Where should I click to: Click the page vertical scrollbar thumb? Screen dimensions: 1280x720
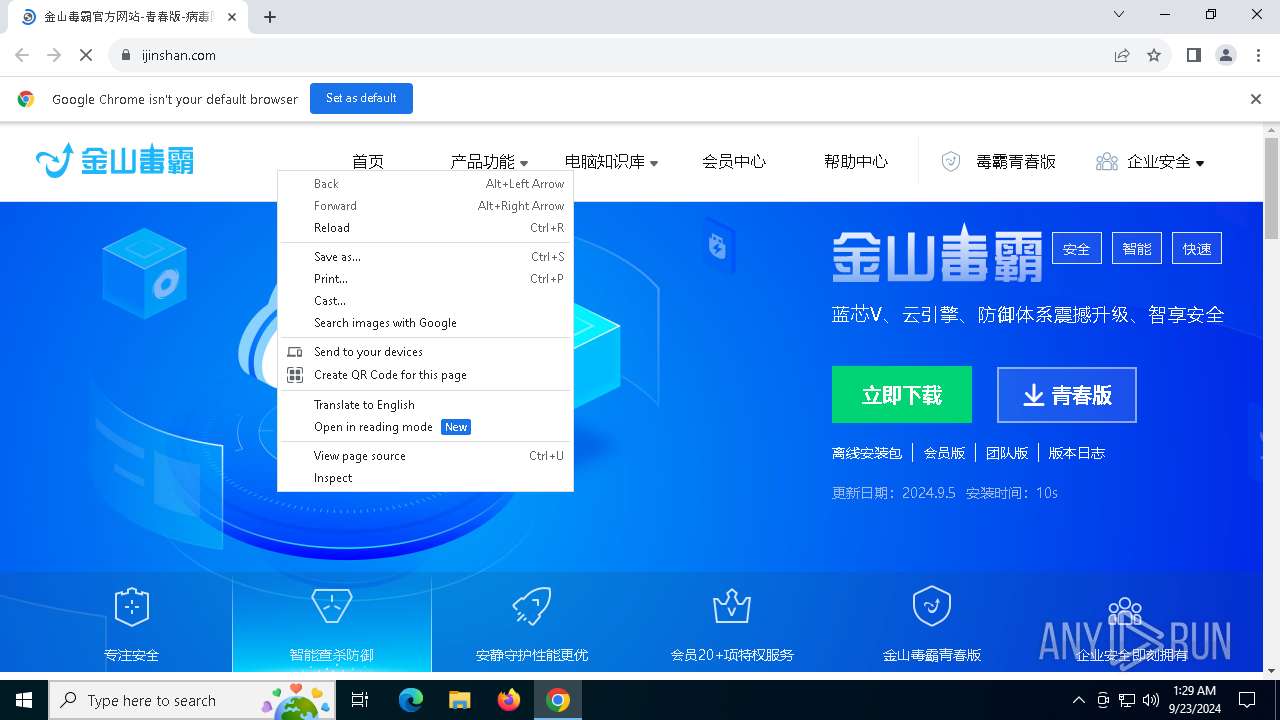1271,188
